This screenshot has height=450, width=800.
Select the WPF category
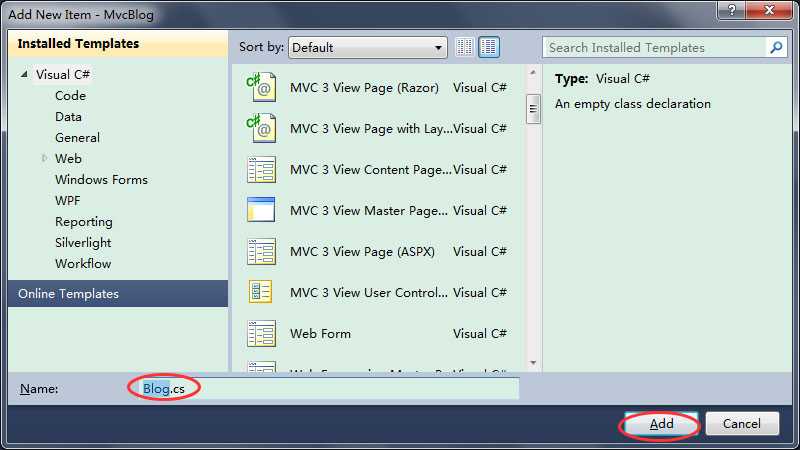tap(68, 201)
